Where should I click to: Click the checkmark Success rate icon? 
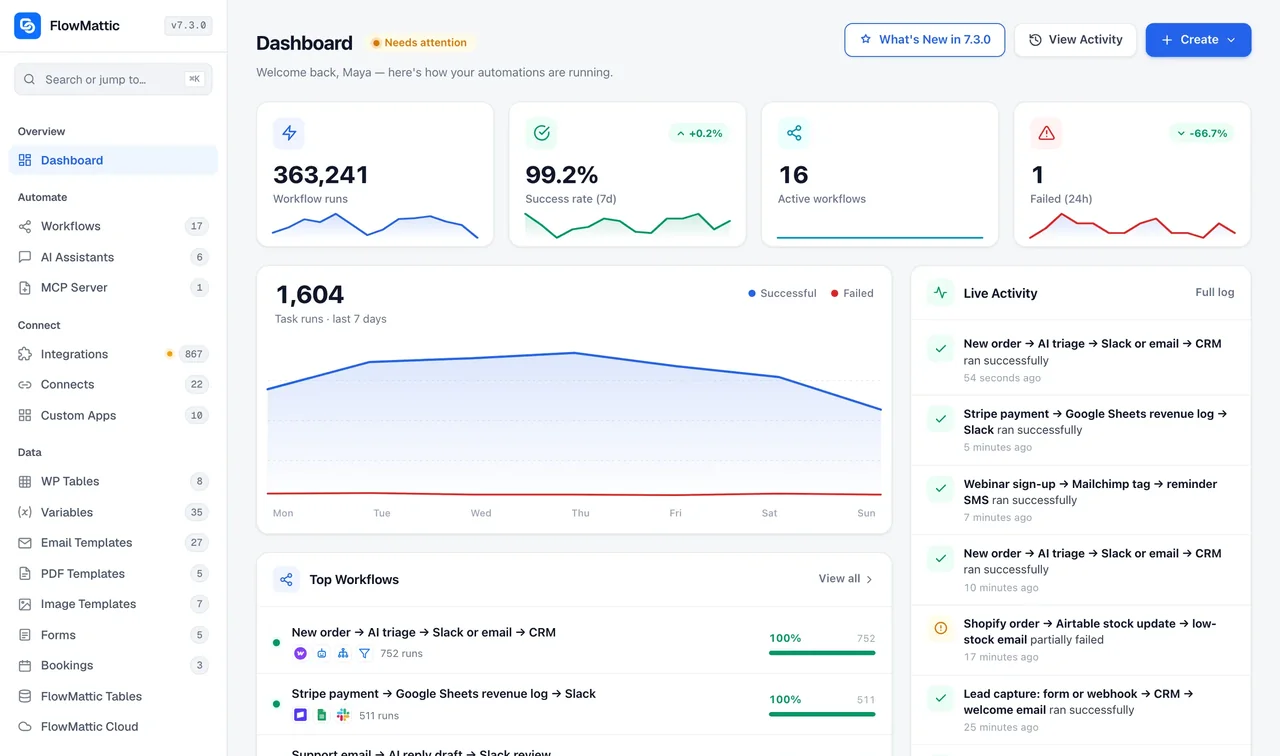point(542,133)
